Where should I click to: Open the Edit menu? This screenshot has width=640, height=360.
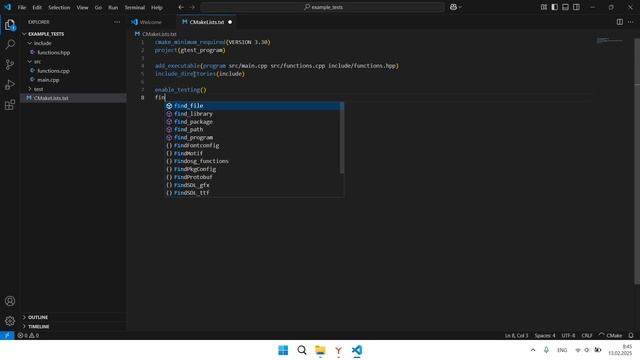[37, 7]
